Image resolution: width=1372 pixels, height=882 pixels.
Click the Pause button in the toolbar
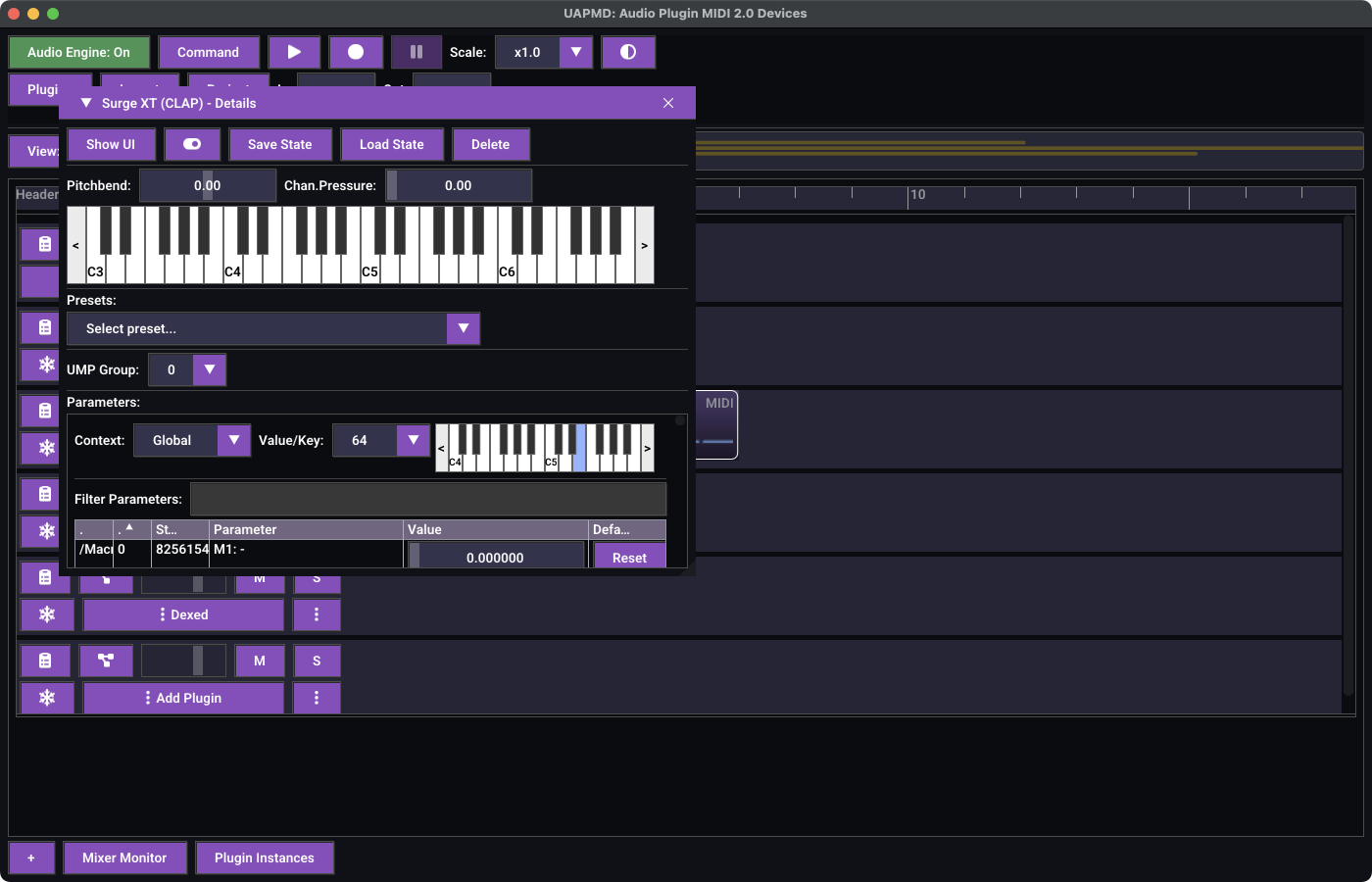coord(416,52)
